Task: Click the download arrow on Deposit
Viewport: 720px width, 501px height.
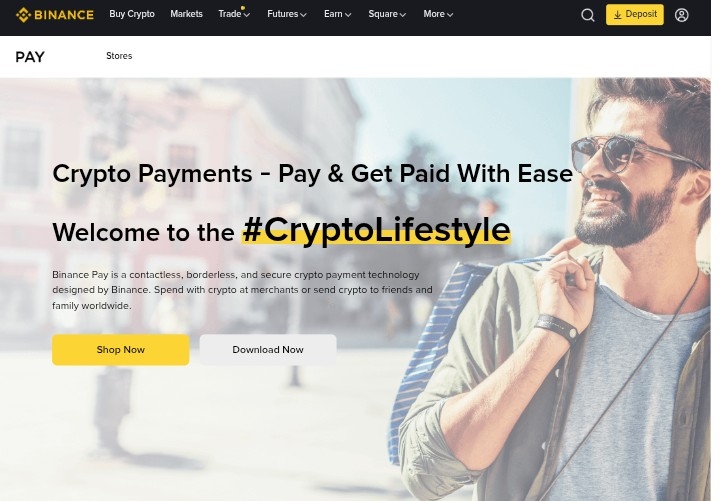Action: (x=618, y=15)
